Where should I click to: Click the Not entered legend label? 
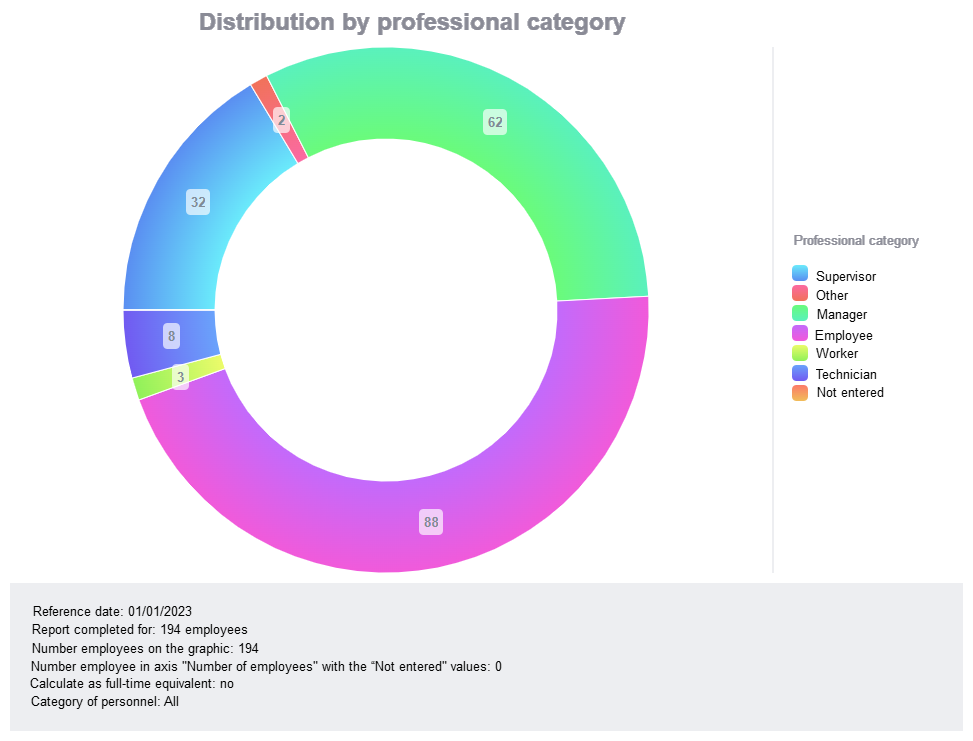point(850,393)
